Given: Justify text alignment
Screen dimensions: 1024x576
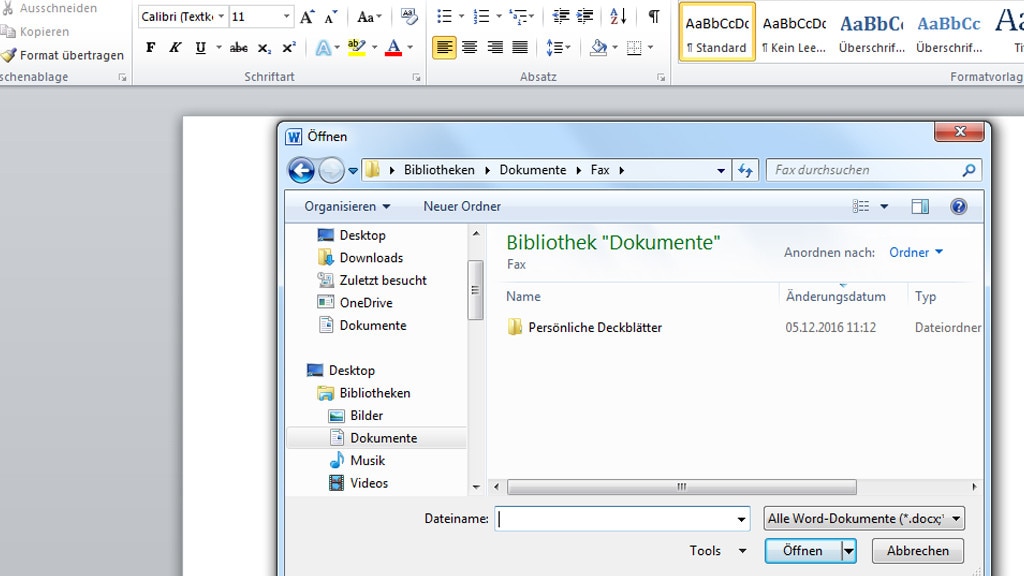Looking at the screenshot, I should click(520, 48).
